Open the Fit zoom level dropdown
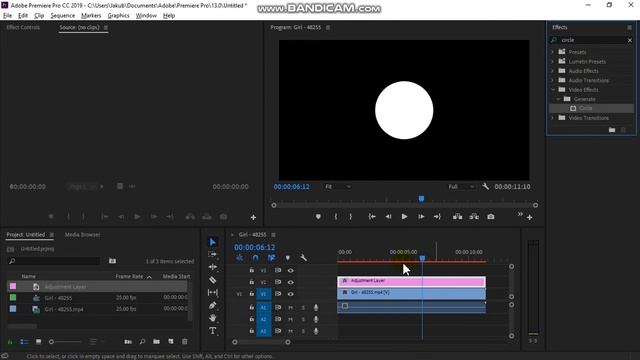Viewport: 640px width, 360px height. coord(338,187)
